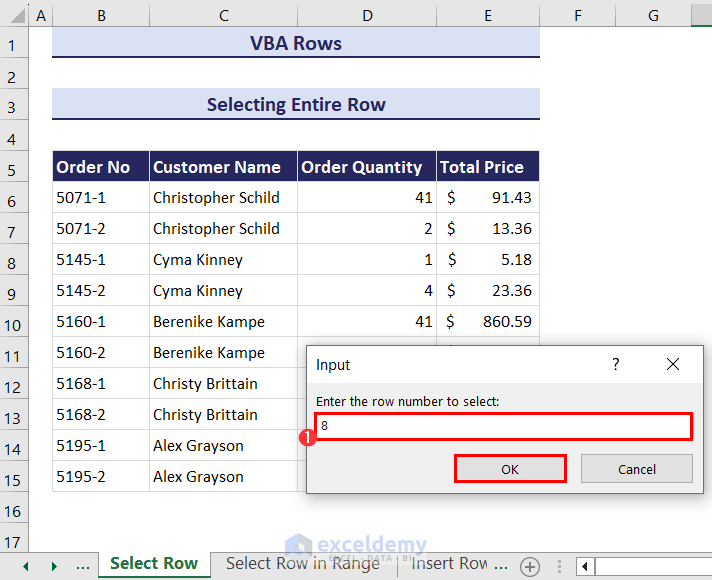Image resolution: width=712 pixels, height=580 pixels.
Task: Click the VBA Rows title cell
Action: pos(296,43)
